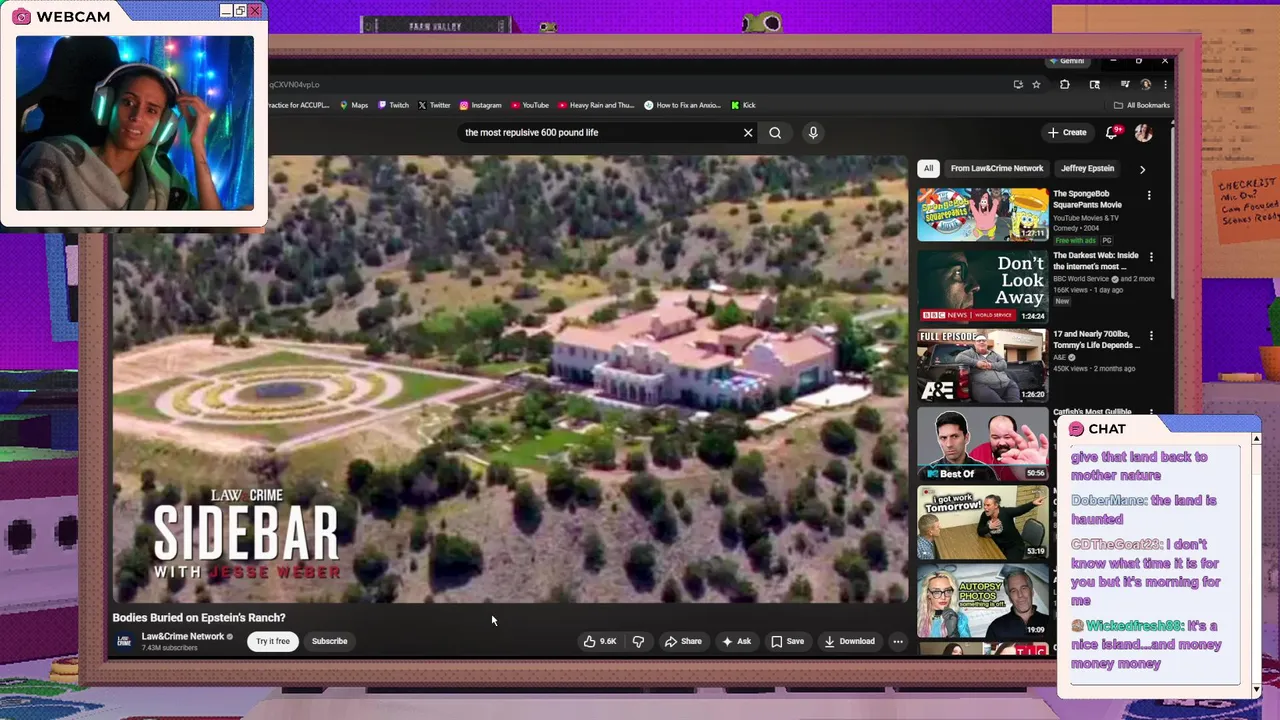
Task: Open options for SpongeBob SquarePants Movie suggestion
Action: pos(1149,196)
